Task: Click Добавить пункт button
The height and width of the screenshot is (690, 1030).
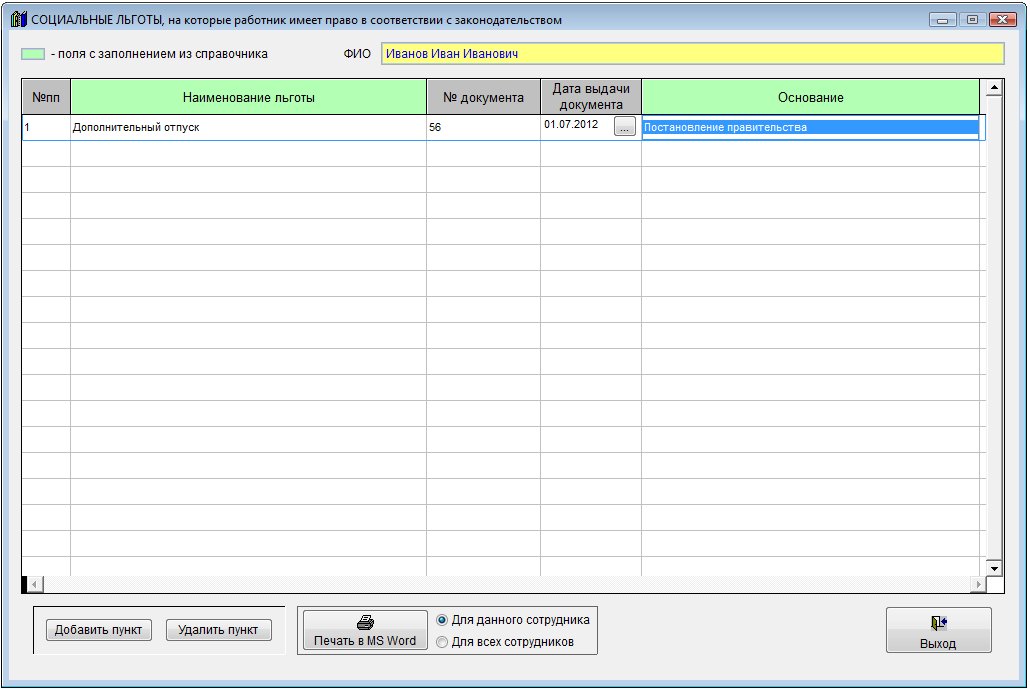Action: coord(99,630)
